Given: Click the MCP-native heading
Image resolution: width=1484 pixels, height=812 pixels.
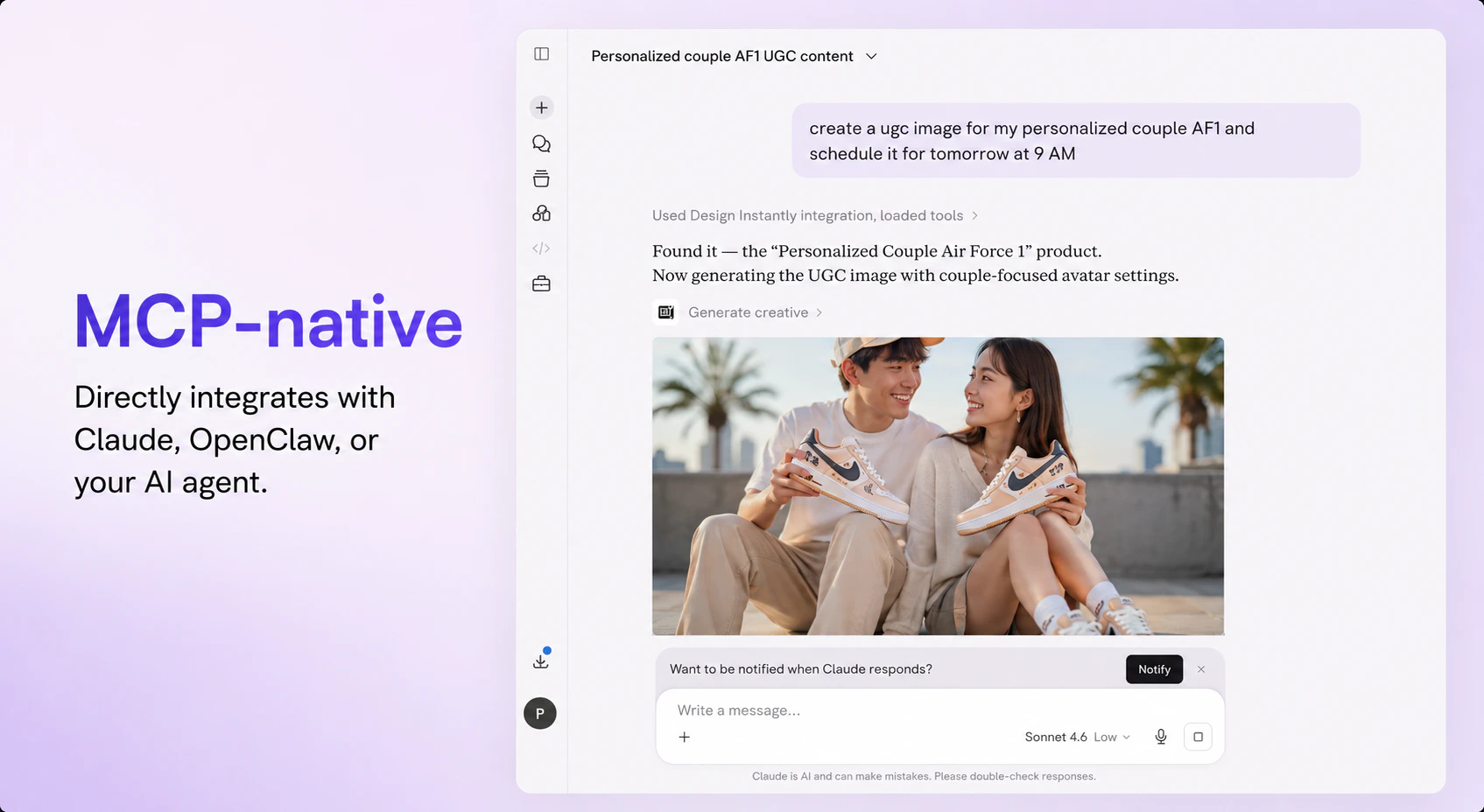Looking at the screenshot, I should tap(268, 322).
